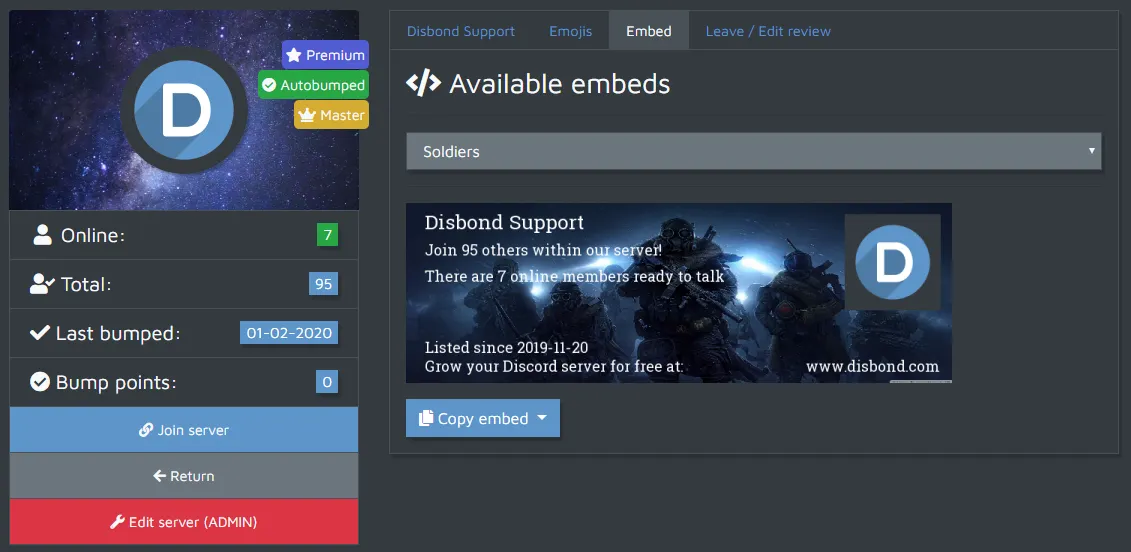Click the Master crown badge
This screenshot has width=1131, height=552.
332,115
